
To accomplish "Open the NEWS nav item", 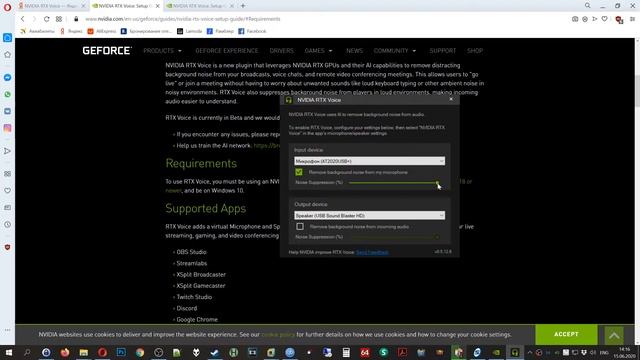I will (354, 51).
